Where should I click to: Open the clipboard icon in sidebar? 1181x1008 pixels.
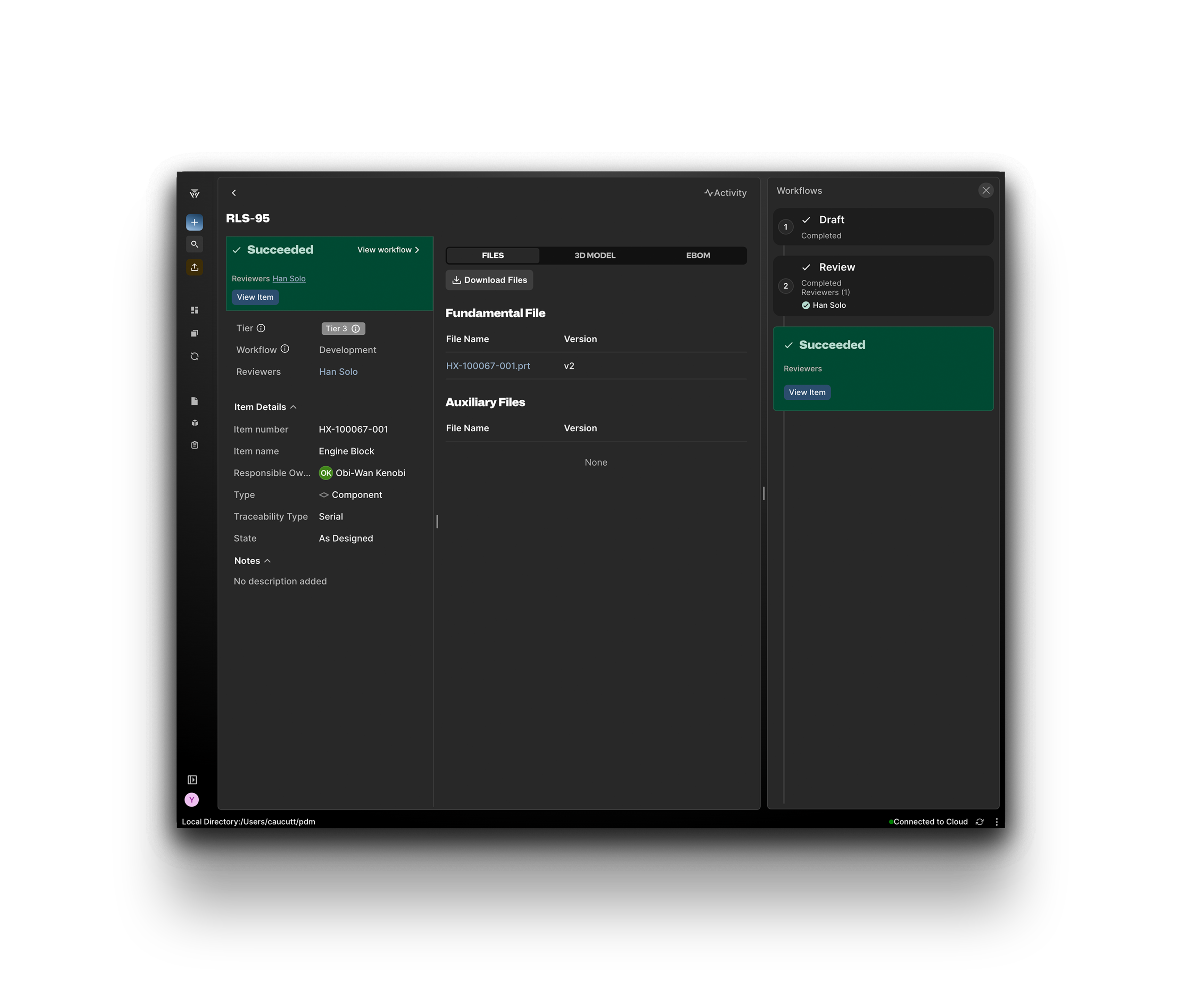tap(195, 444)
